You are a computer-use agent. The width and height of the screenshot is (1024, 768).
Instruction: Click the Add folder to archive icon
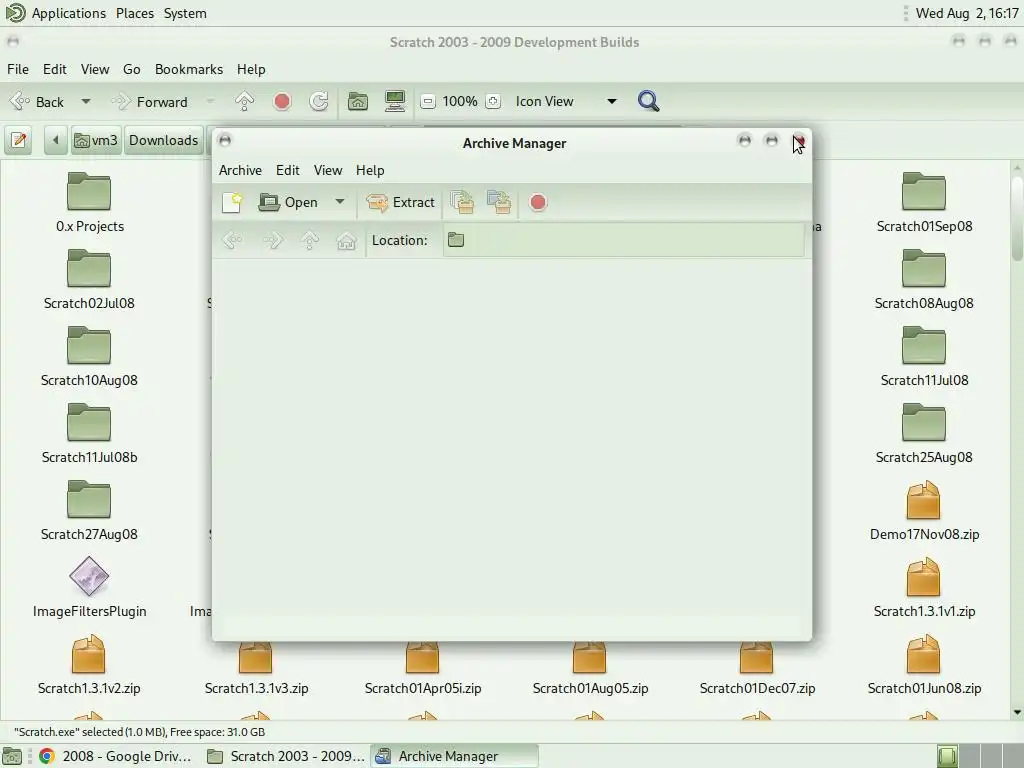point(499,202)
